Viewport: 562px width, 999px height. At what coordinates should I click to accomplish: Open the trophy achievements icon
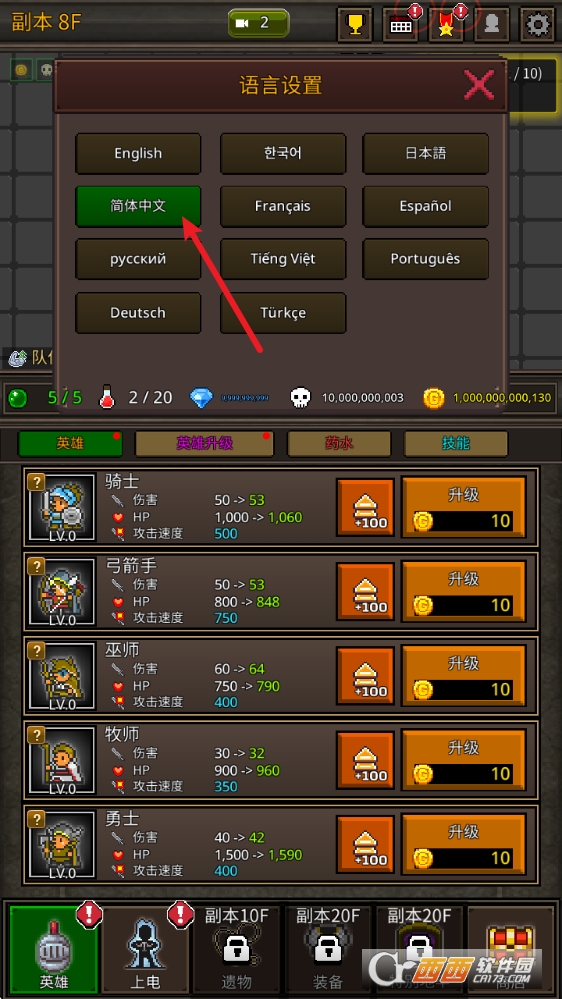click(x=355, y=25)
